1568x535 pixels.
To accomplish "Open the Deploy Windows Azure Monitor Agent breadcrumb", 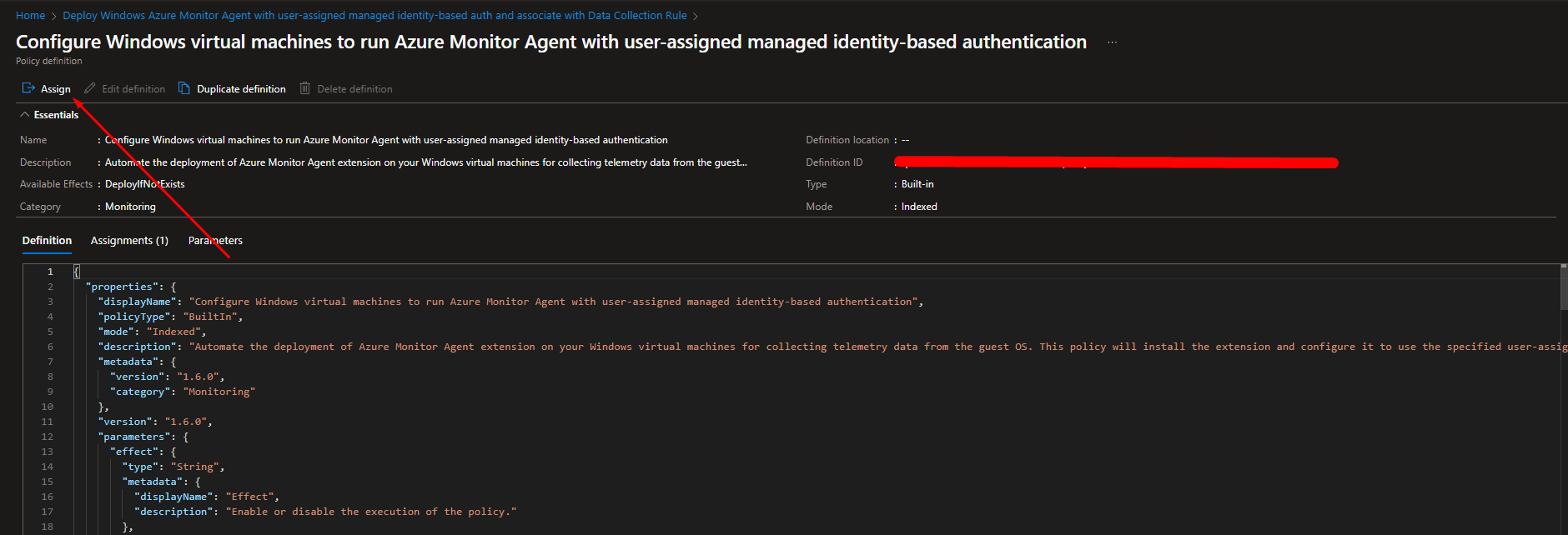I will [374, 16].
